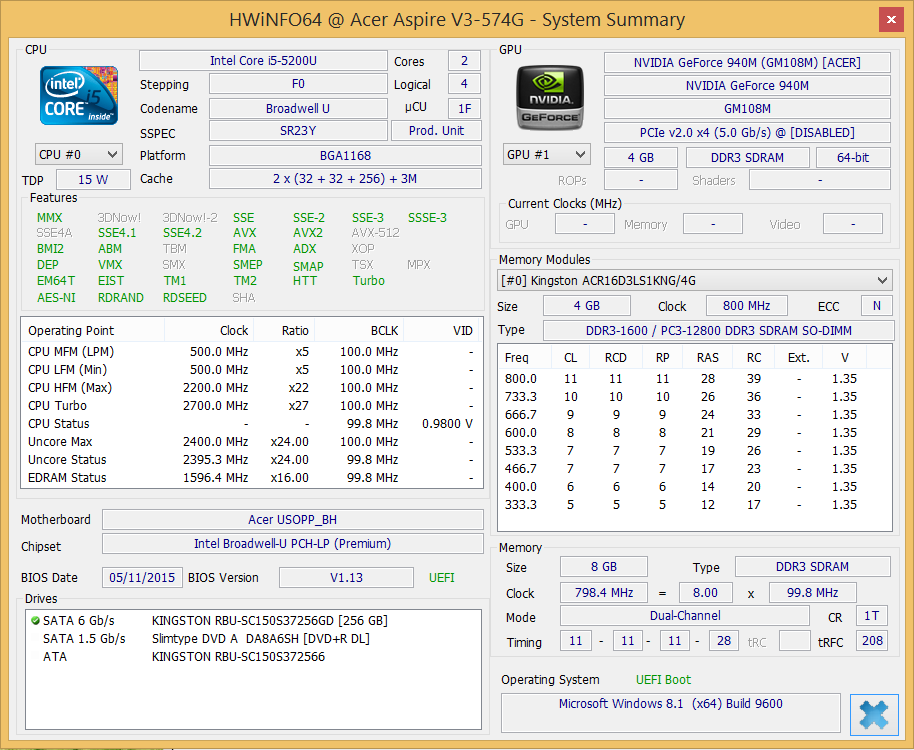Click the Intel Broadwell-U PCH-LP chipset field
914x750 pixels.
[293, 544]
